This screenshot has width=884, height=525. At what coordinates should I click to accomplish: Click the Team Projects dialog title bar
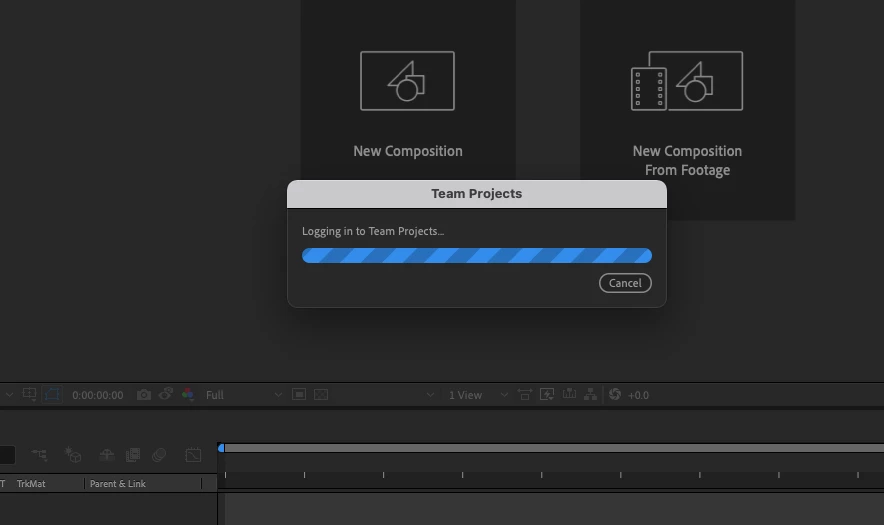(x=476, y=194)
